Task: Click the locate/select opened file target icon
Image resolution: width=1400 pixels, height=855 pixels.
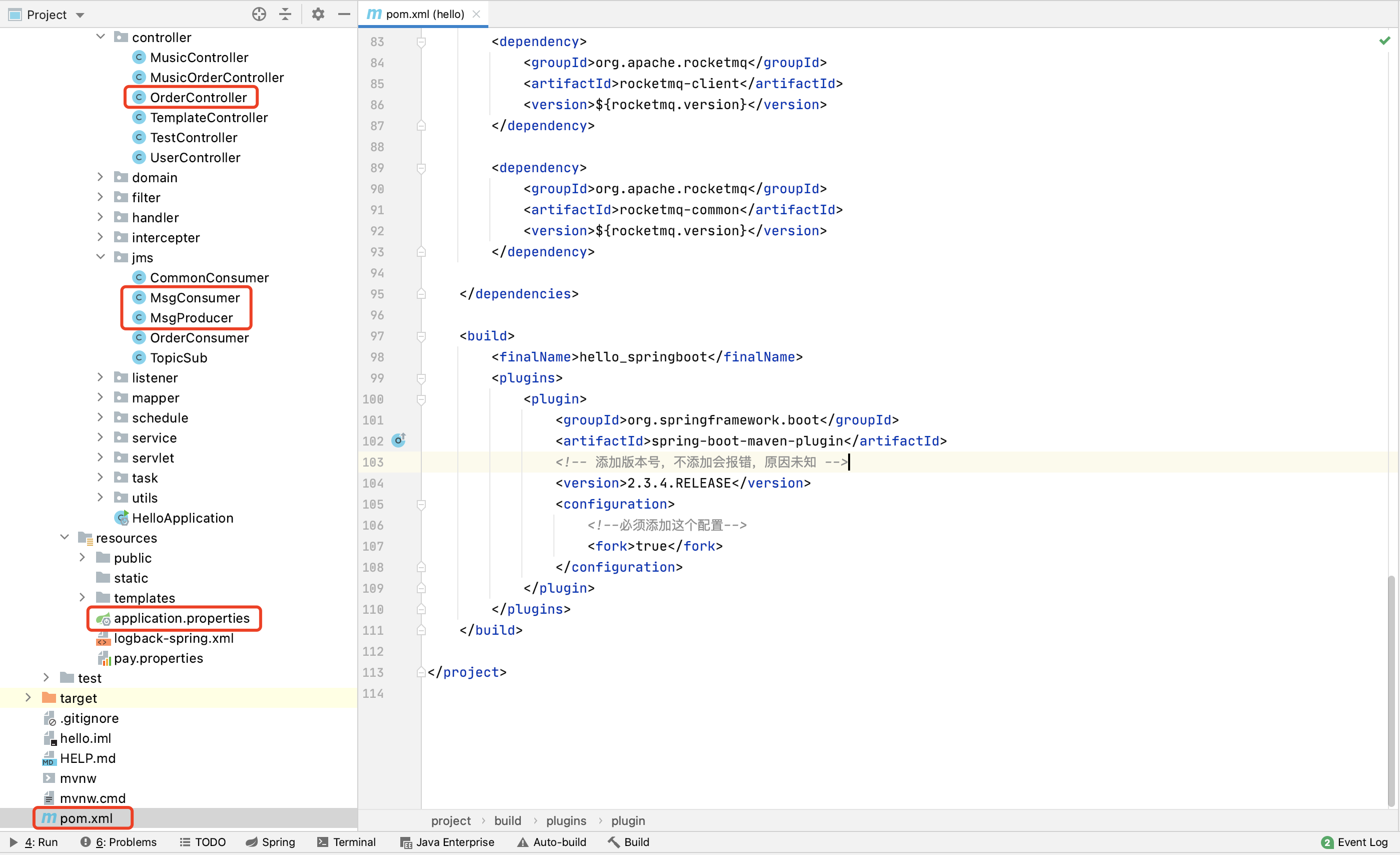Action: pyautogui.click(x=259, y=14)
